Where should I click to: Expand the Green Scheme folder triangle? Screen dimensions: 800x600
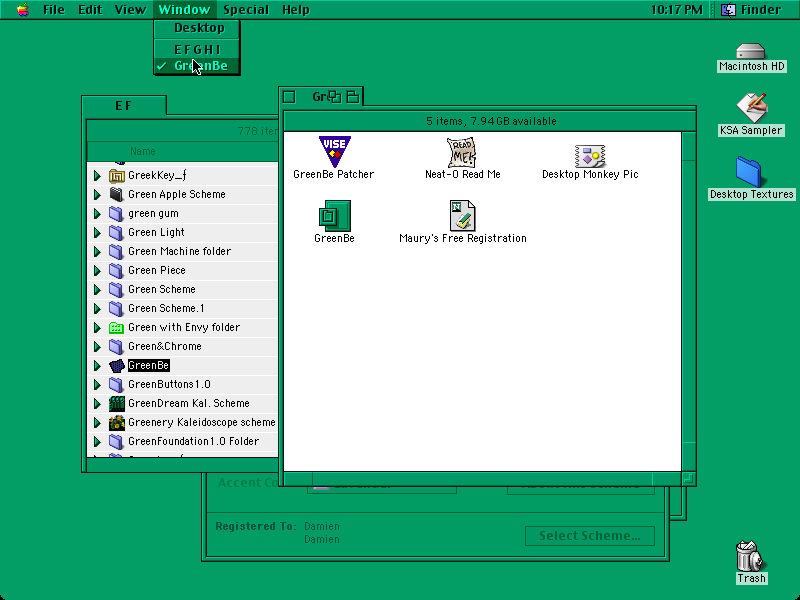(x=97, y=289)
